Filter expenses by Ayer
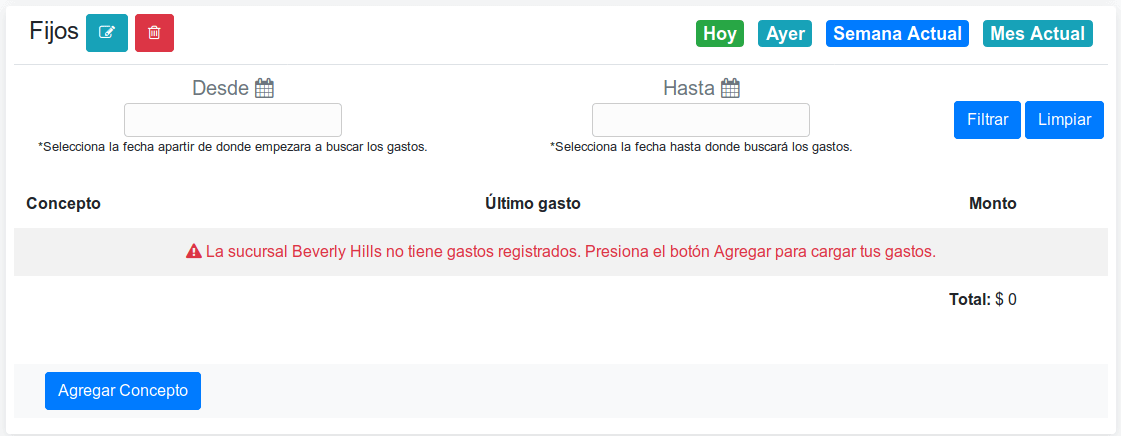Viewport: 1121px width, 436px height. click(785, 34)
